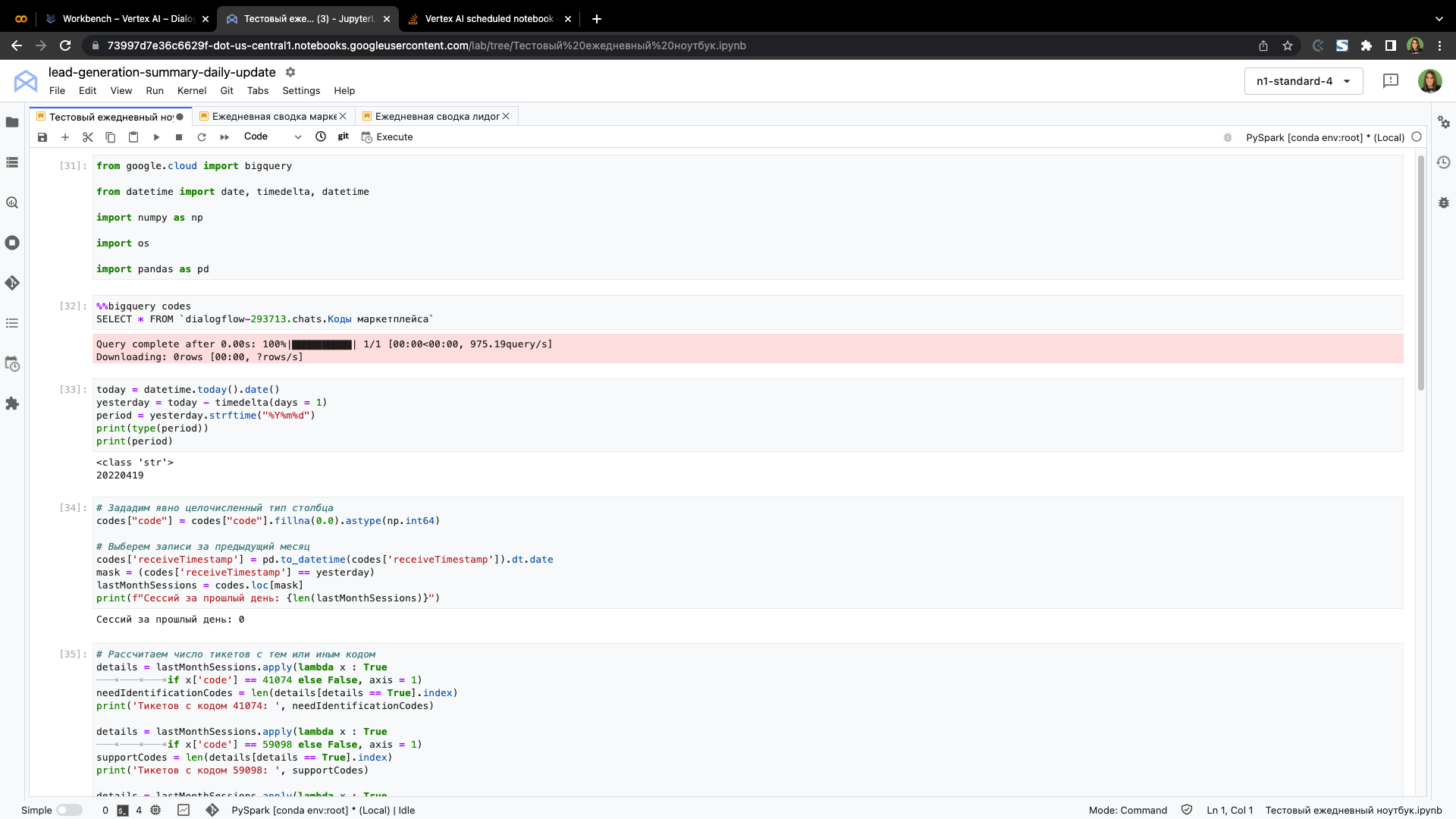Open the file browser sidebar folder icon
The height and width of the screenshot is (819, 1456).
(12, 122)
